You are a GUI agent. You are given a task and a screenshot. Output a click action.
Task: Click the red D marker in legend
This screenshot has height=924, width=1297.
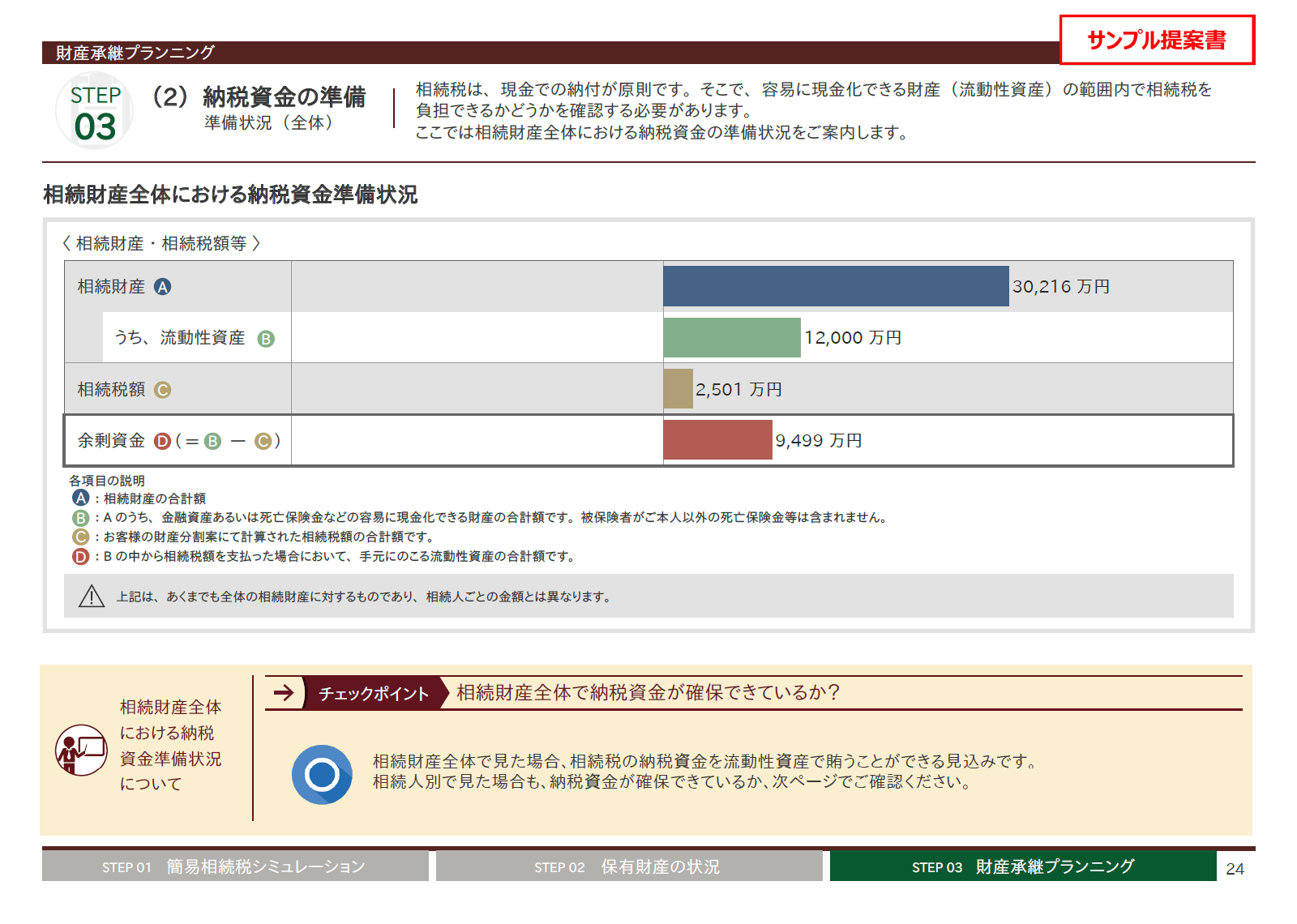click(80, 557)
